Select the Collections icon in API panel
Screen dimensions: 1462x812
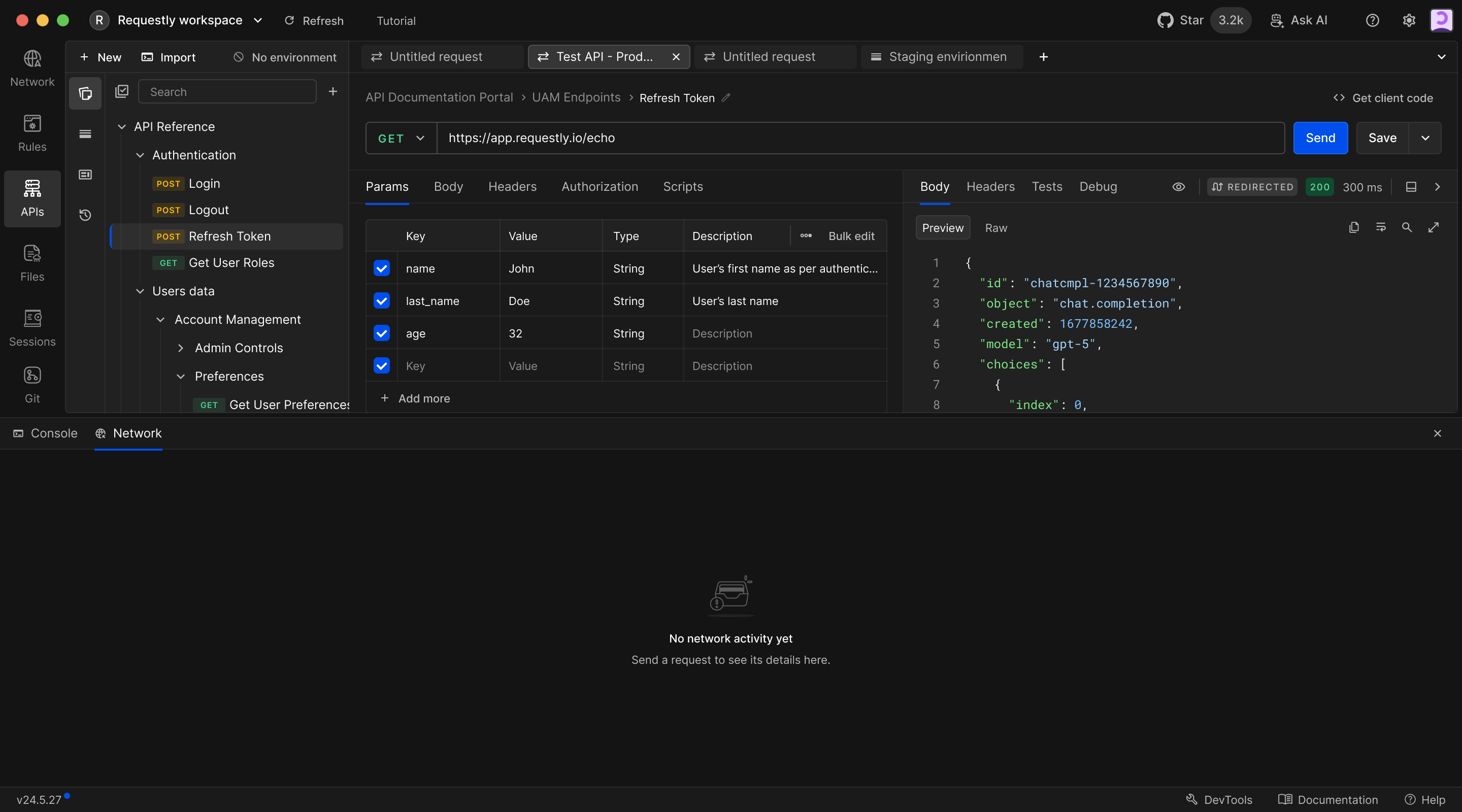[85, 93]
